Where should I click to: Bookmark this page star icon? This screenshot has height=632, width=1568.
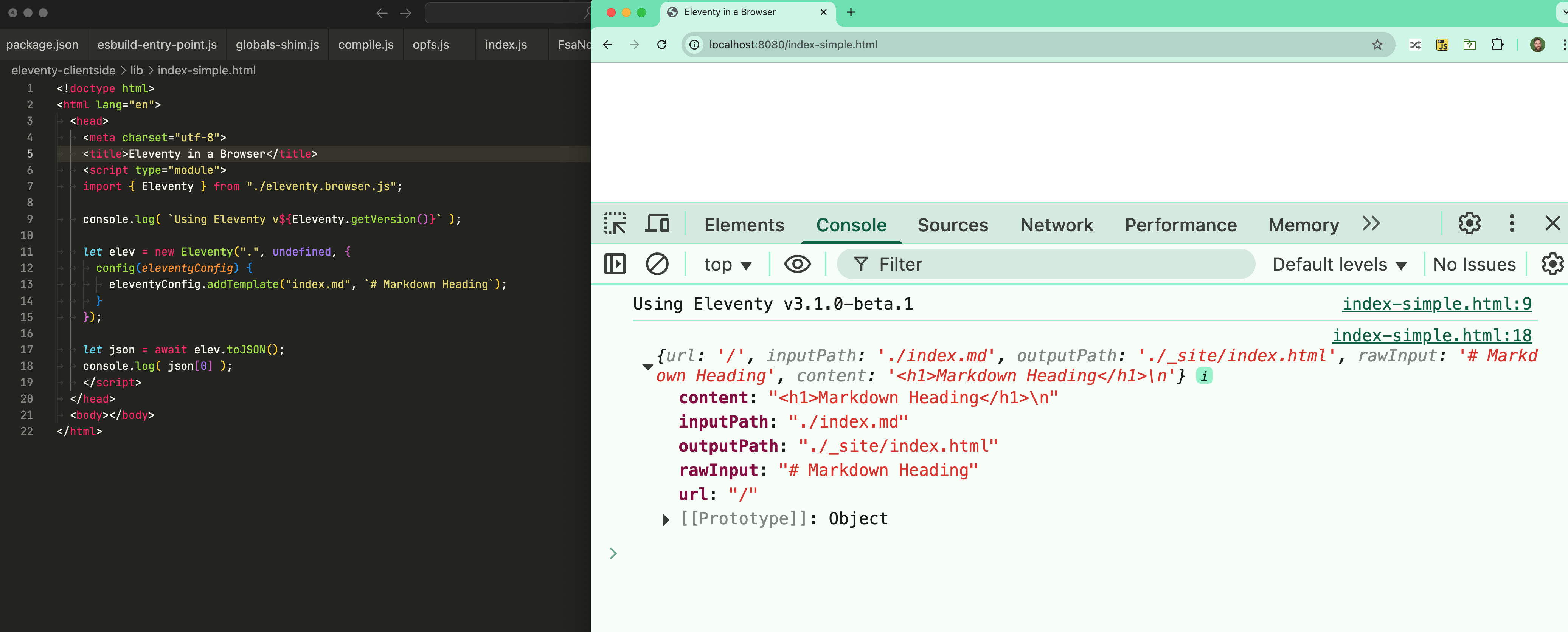point(1377,44)
